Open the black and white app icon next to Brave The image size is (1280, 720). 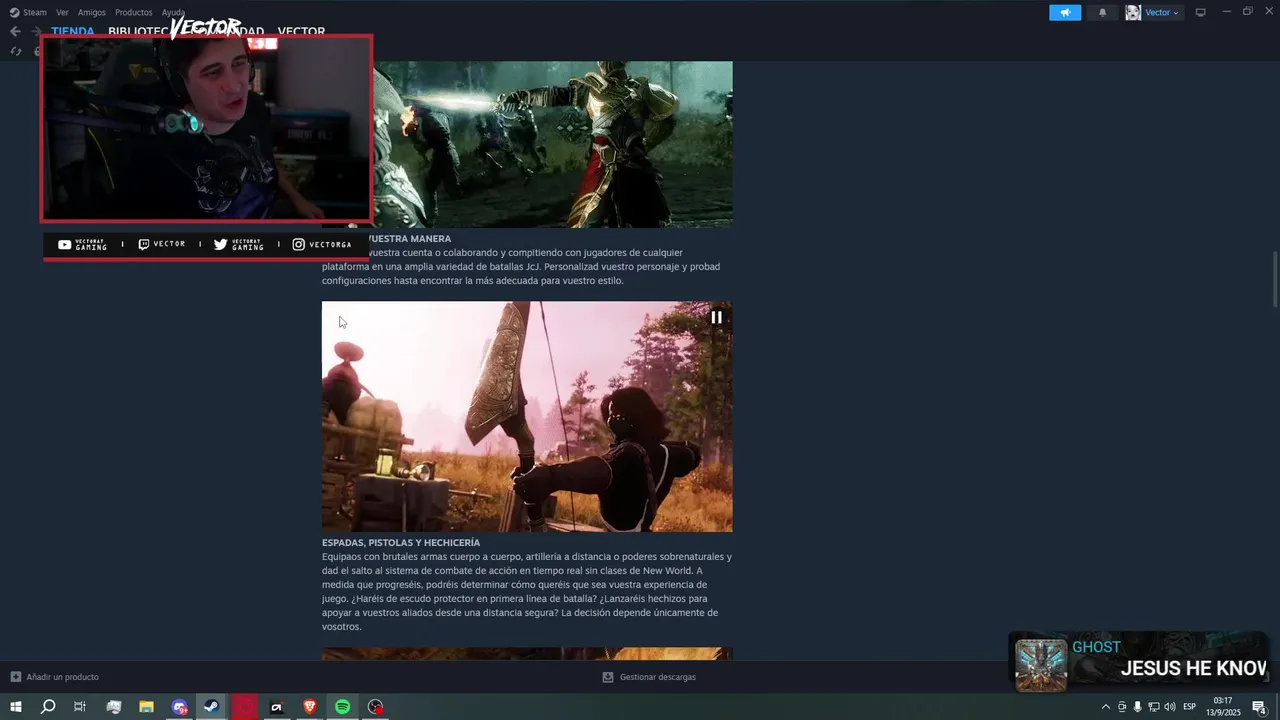tap(277, 707)
